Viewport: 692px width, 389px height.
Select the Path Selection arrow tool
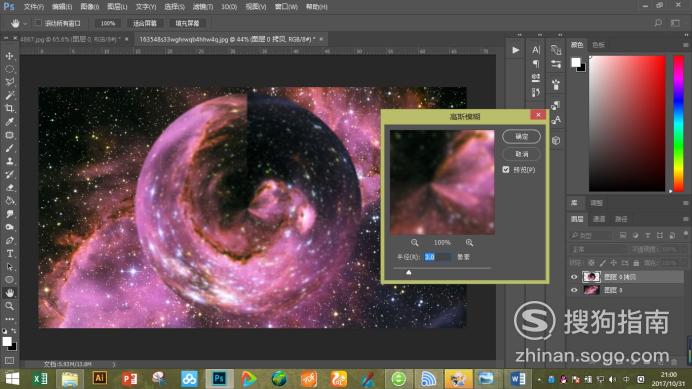[9, 267]
